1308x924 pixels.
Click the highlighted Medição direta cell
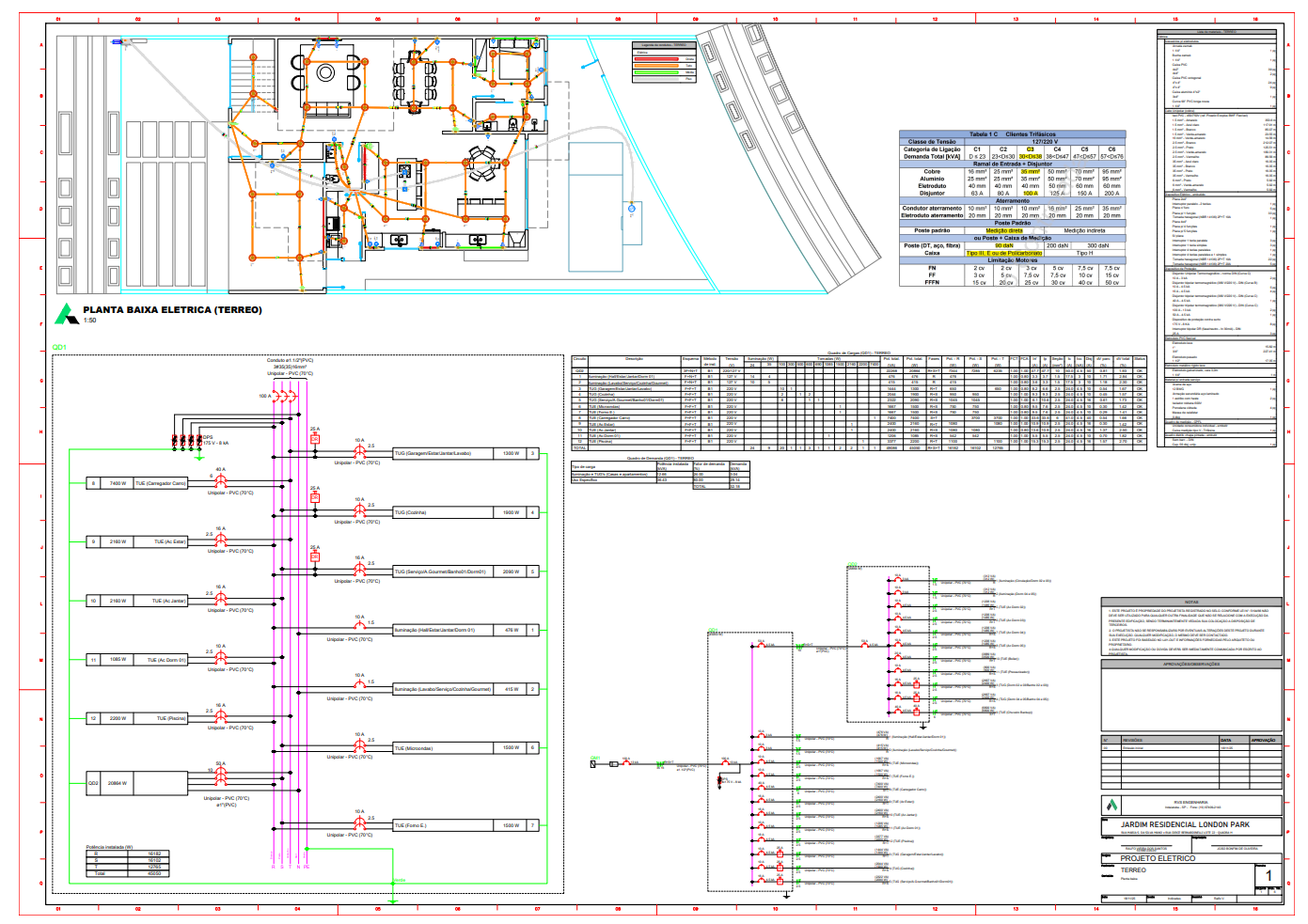1004,230
